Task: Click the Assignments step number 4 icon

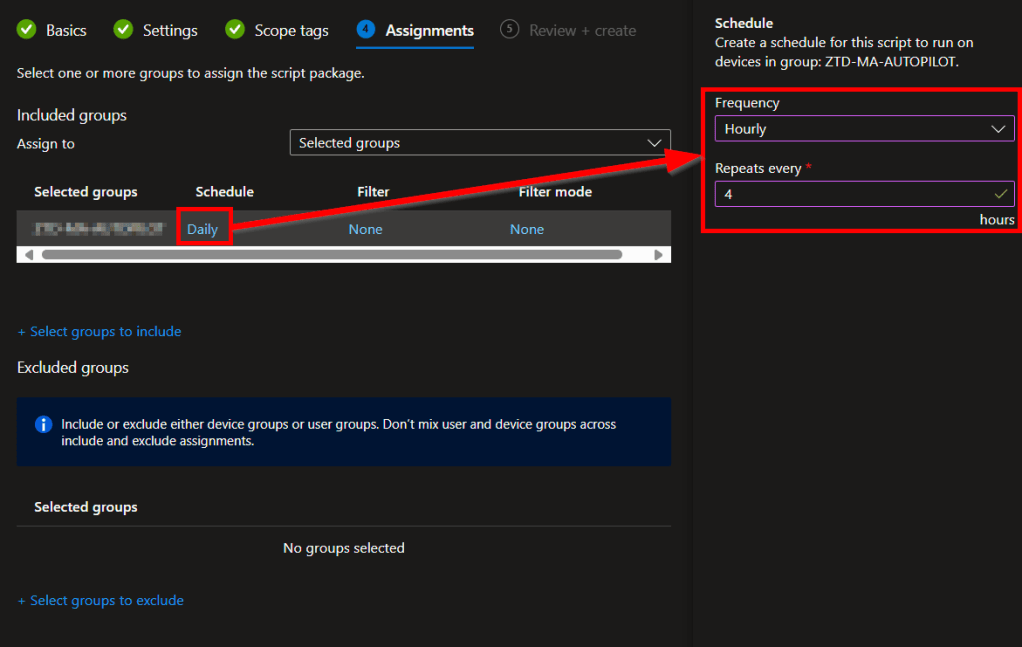Action: click(x=366, y=30)
